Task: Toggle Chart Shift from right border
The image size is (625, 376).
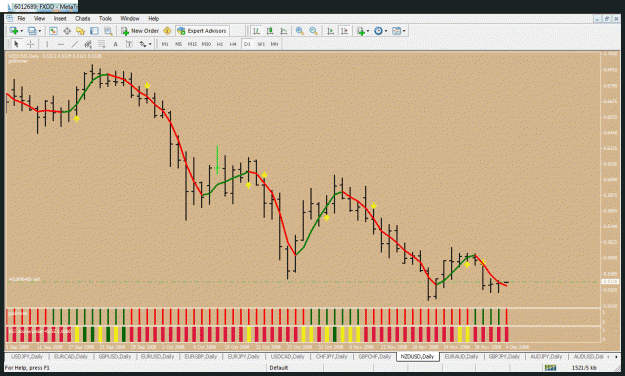Action: pos(344,31)
